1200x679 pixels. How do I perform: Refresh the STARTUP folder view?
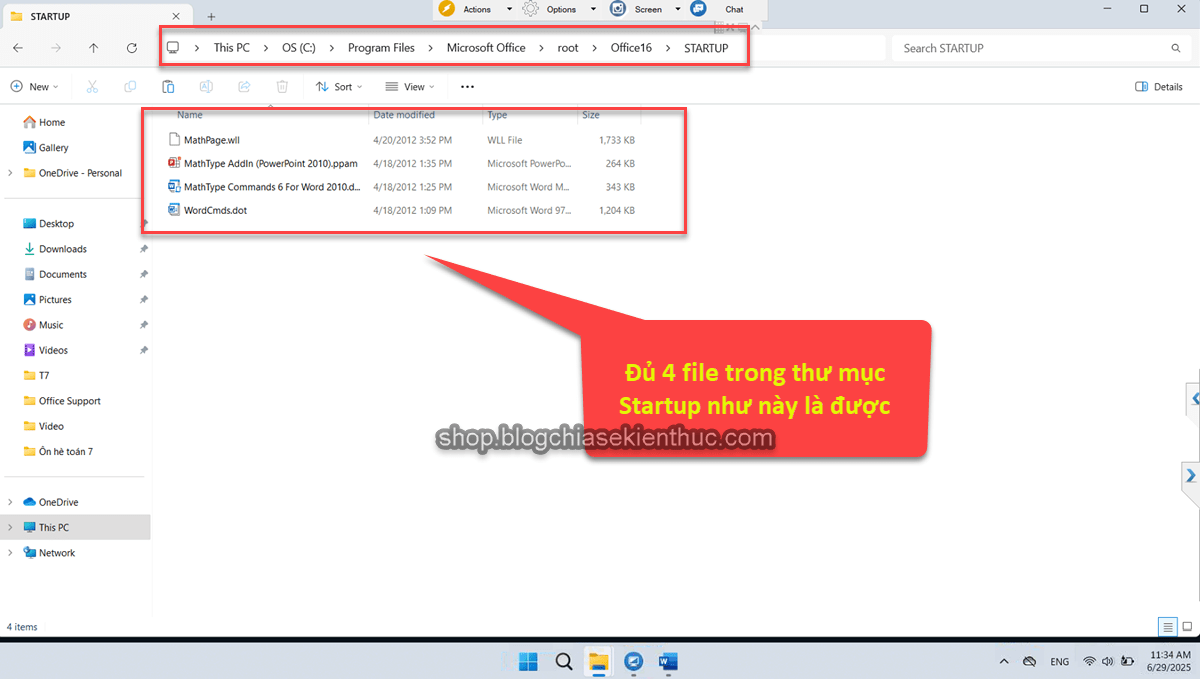point(132,48)
